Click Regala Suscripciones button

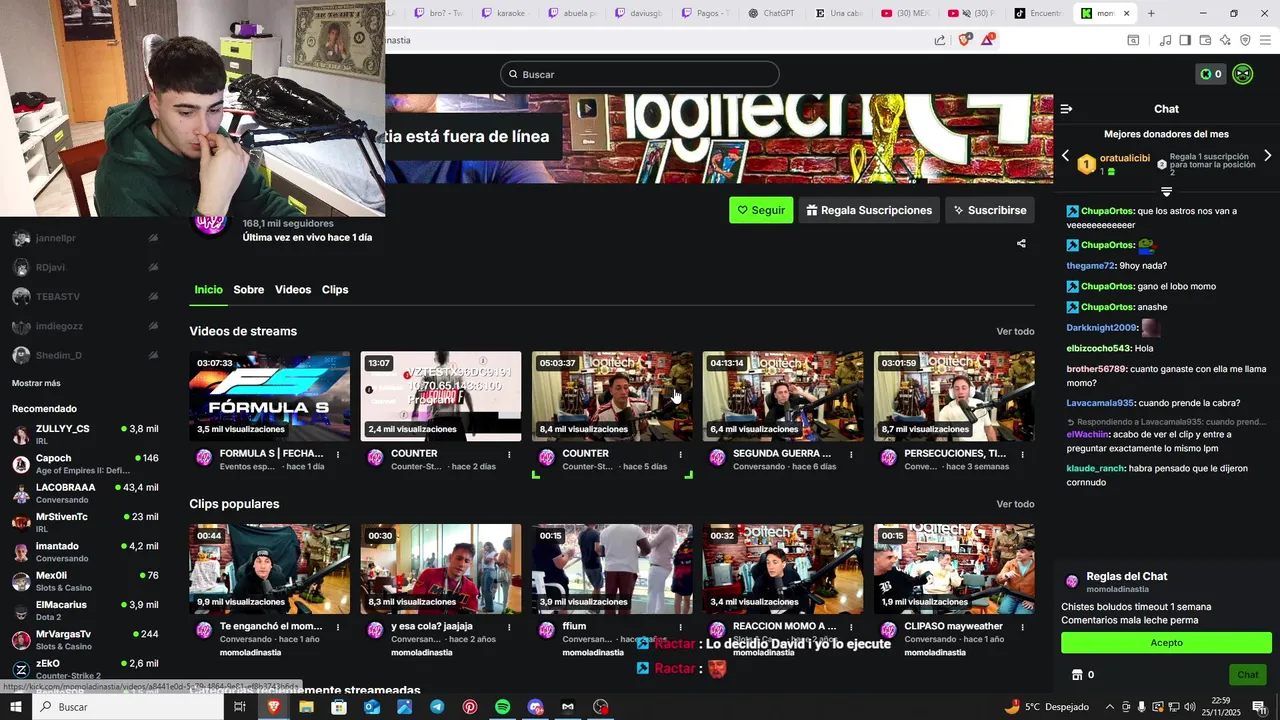pyautogui.click(x=869, y=210)
